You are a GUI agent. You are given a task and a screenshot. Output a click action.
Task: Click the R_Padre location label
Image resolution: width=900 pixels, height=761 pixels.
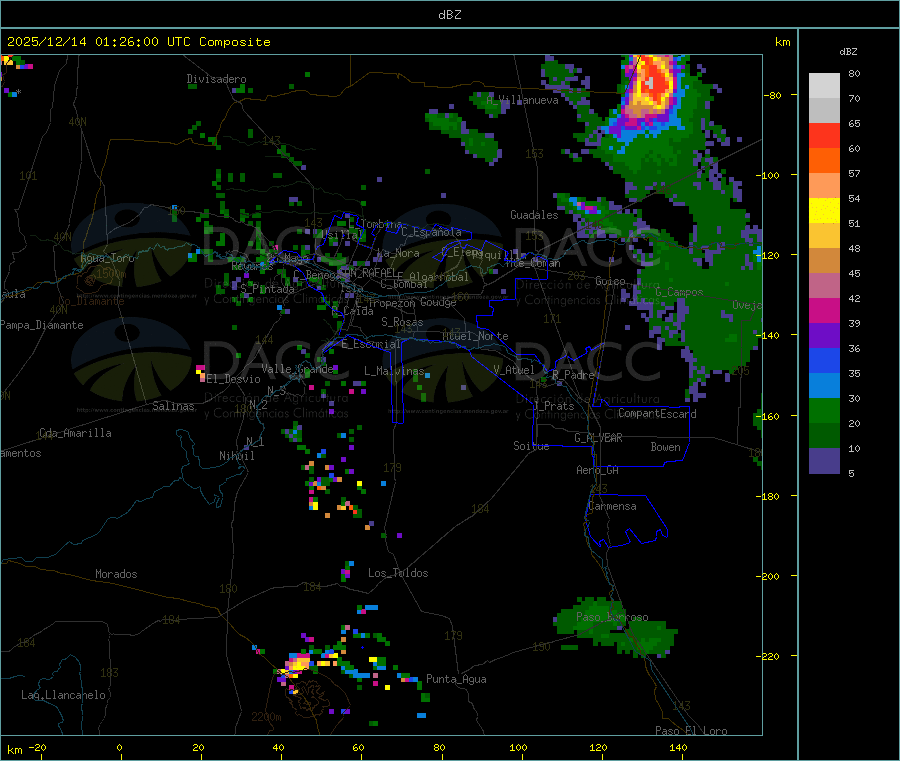click(x=573, y=375)
